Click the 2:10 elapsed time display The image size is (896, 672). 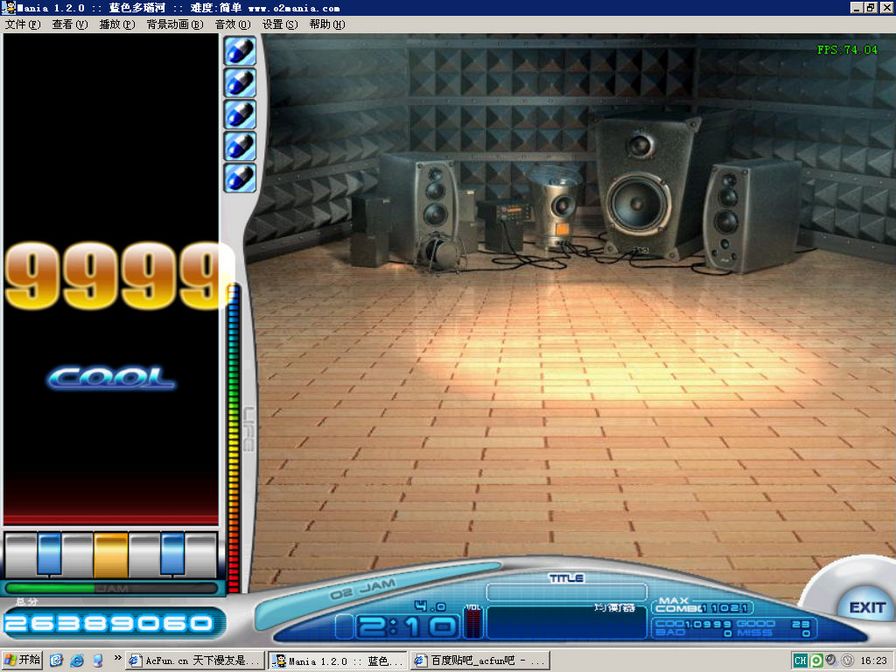click(407, 627)
